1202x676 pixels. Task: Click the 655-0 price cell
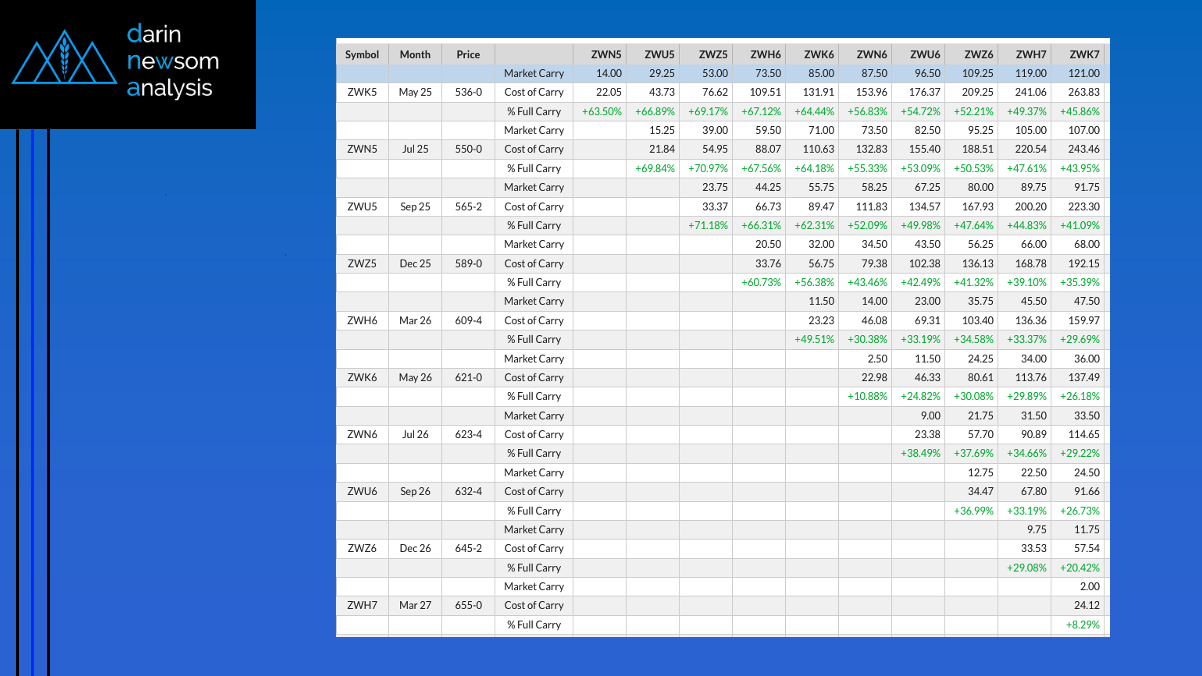pyautogui.click(x=468, y=605)
